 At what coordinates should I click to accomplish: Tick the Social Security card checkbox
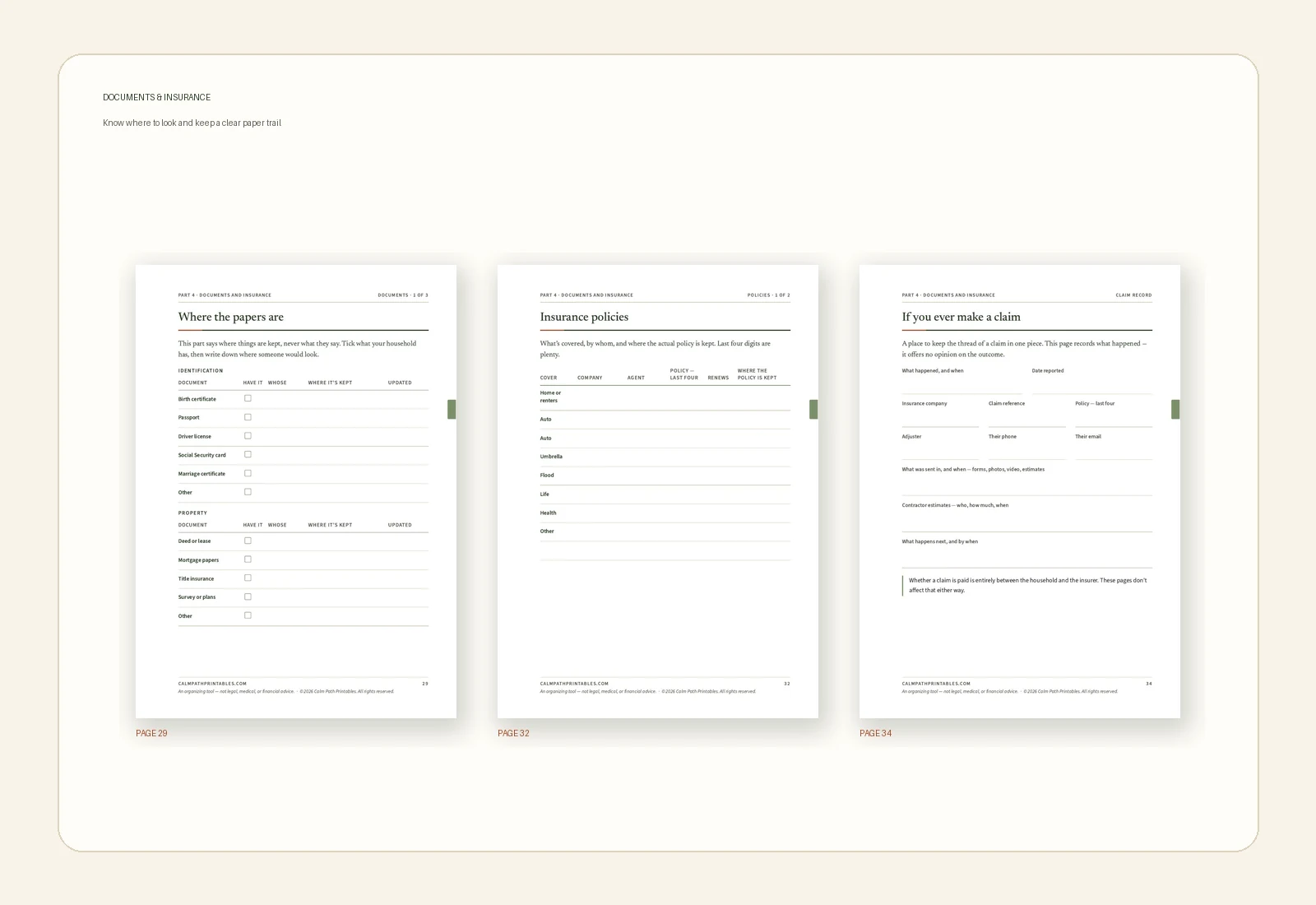click(x=248, y=454)
